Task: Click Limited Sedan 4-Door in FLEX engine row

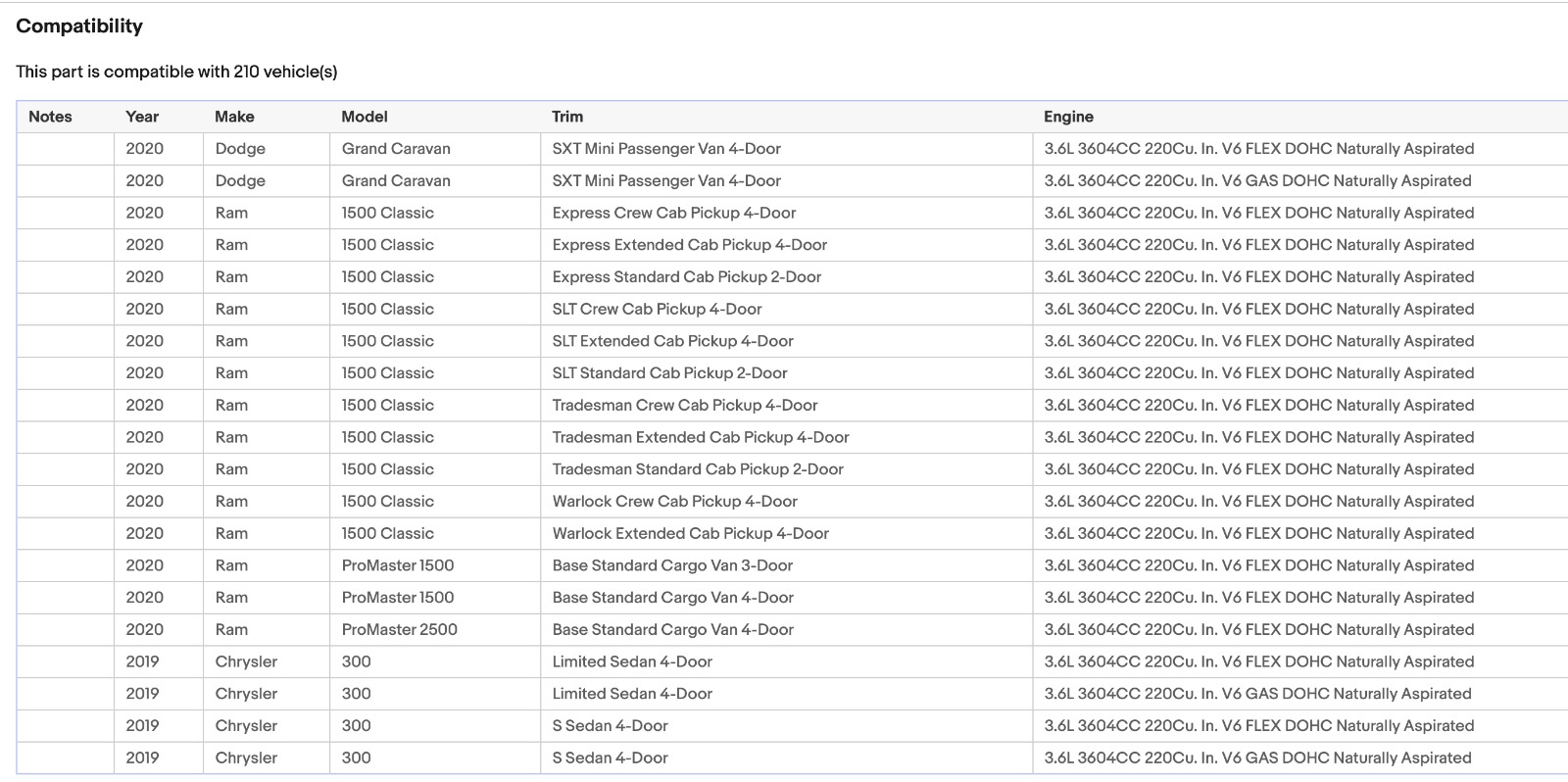Action: tap(632, 661)
